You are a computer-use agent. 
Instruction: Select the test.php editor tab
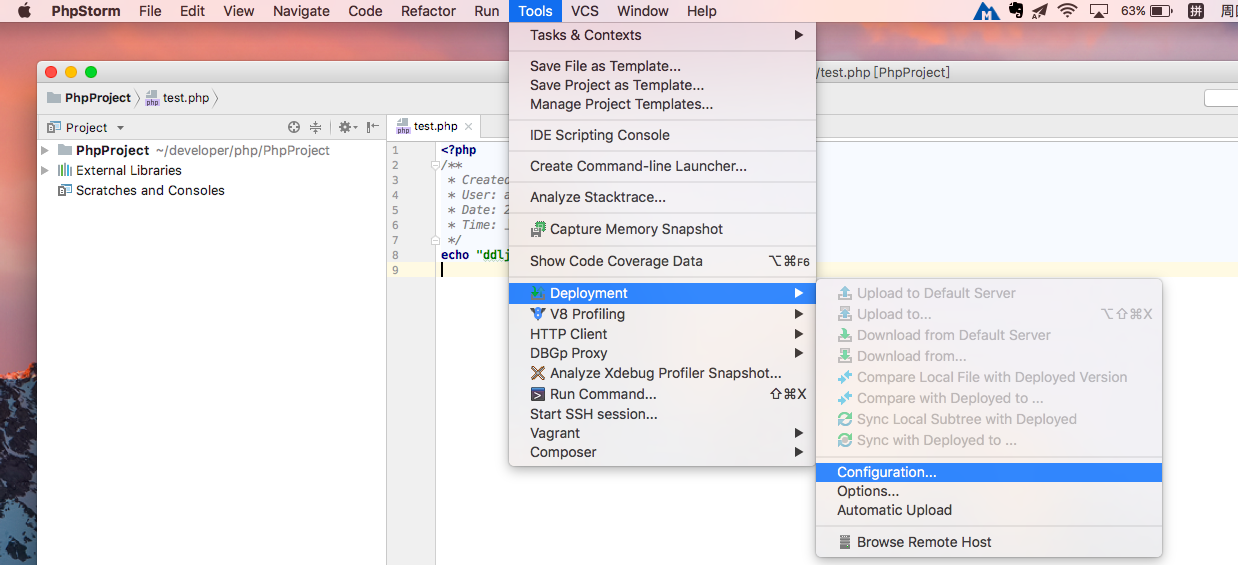click(434, 126)
